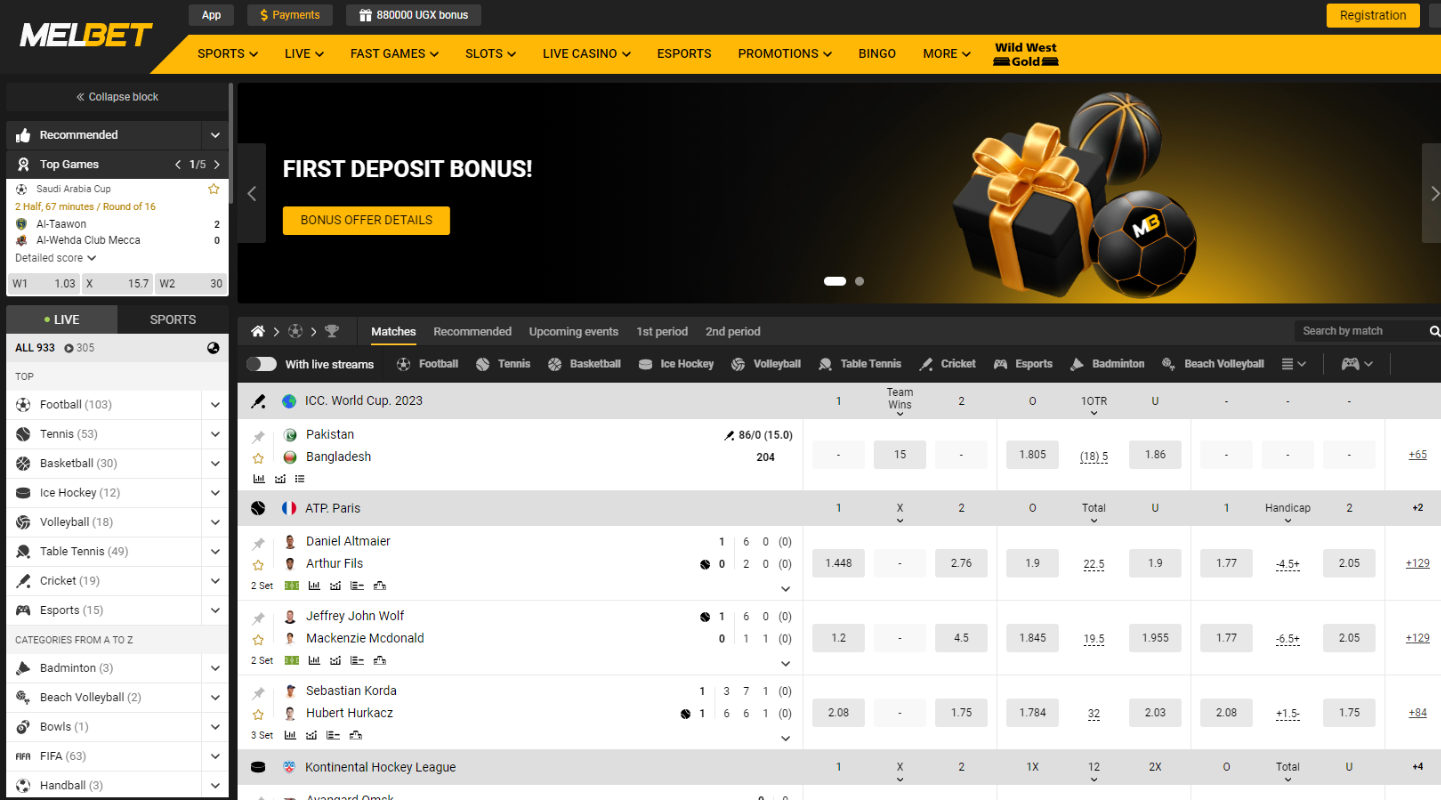
Task: Click the Search by match field
Action: pyautogui.click(x=1361, y=331)
